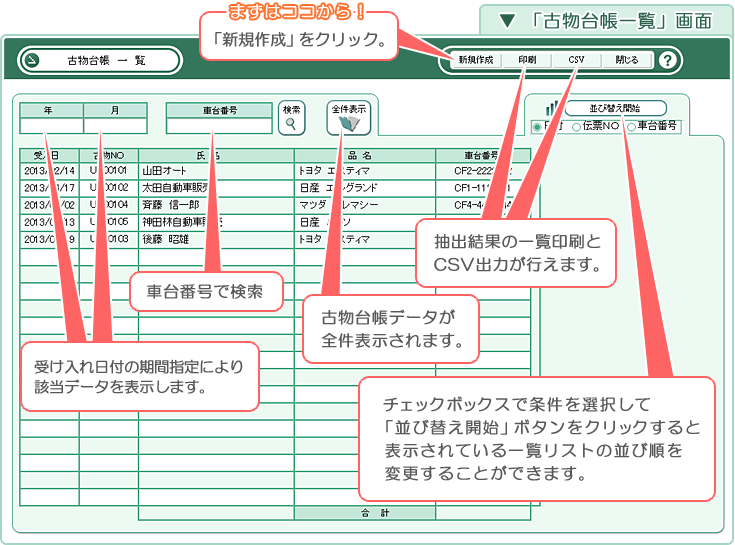Export the list with CSV button

pyautogui.click(x=576, y=60)
